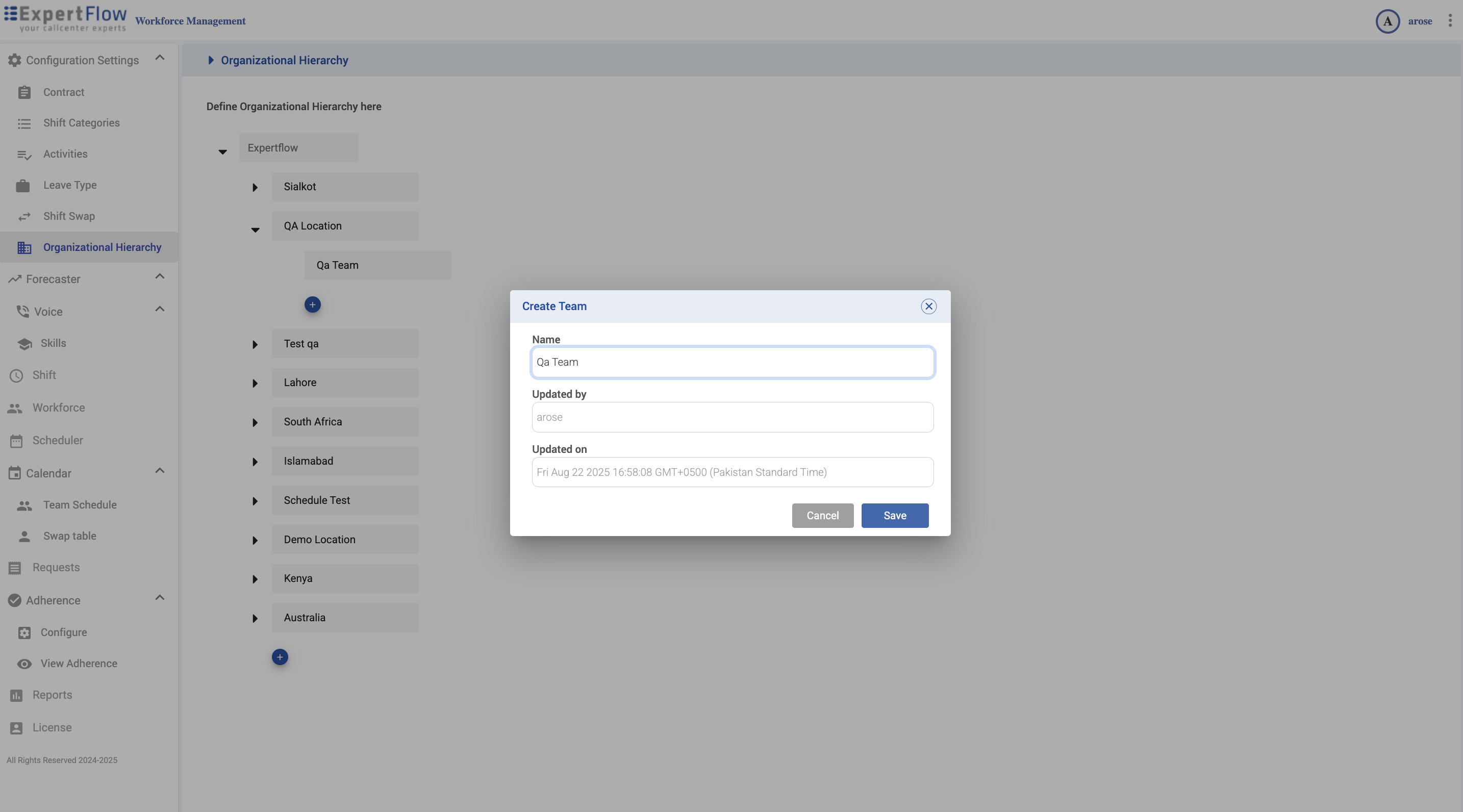The width and height of the screenshot is (1463, 812).
Task: Collapse the Forecaster menu group
Action: click(x=160, y=276)
